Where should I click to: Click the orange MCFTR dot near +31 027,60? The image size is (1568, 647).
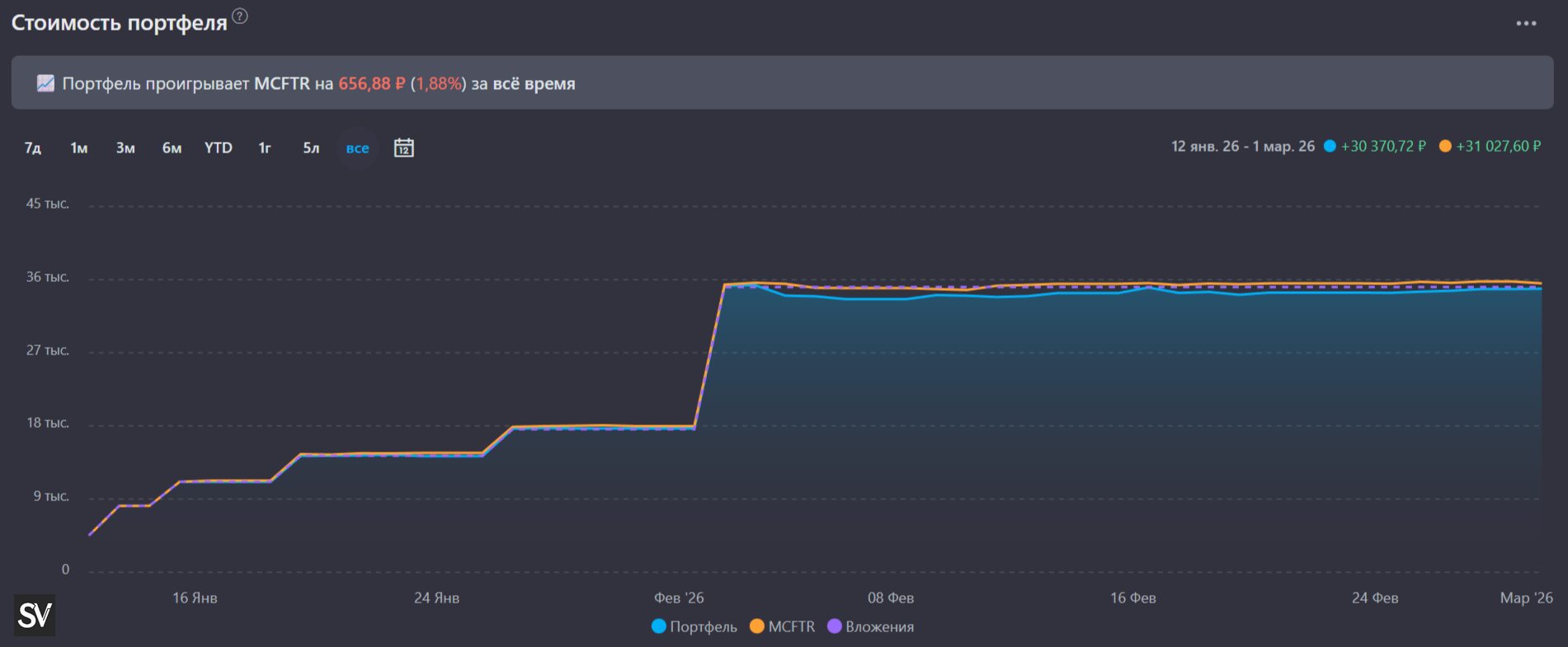[1445, 146]
